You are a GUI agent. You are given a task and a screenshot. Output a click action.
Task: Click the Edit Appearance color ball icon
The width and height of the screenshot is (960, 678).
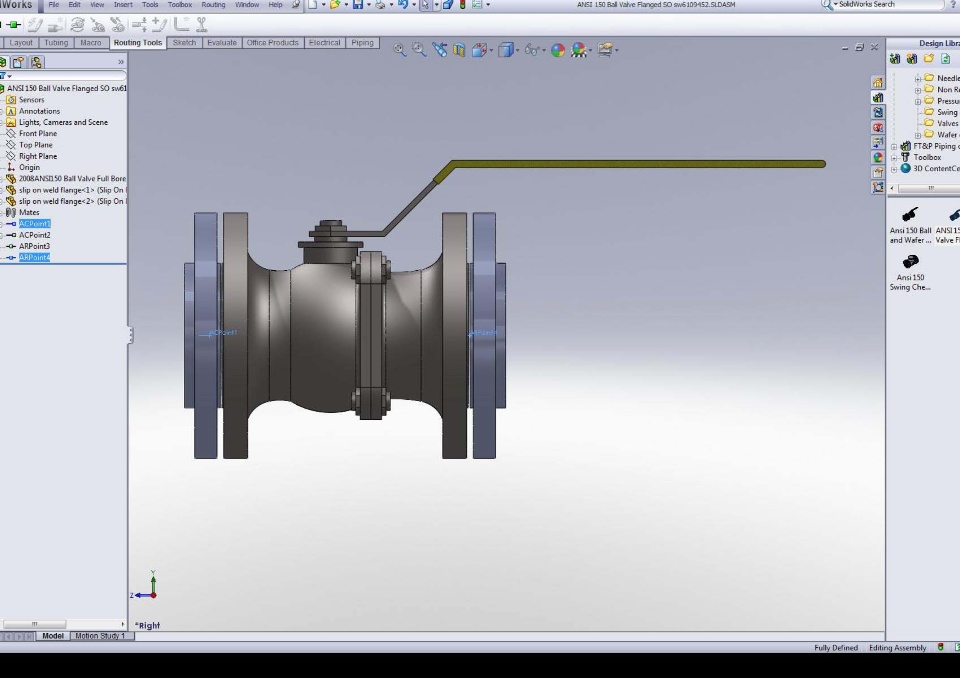[x=558, y=50]
